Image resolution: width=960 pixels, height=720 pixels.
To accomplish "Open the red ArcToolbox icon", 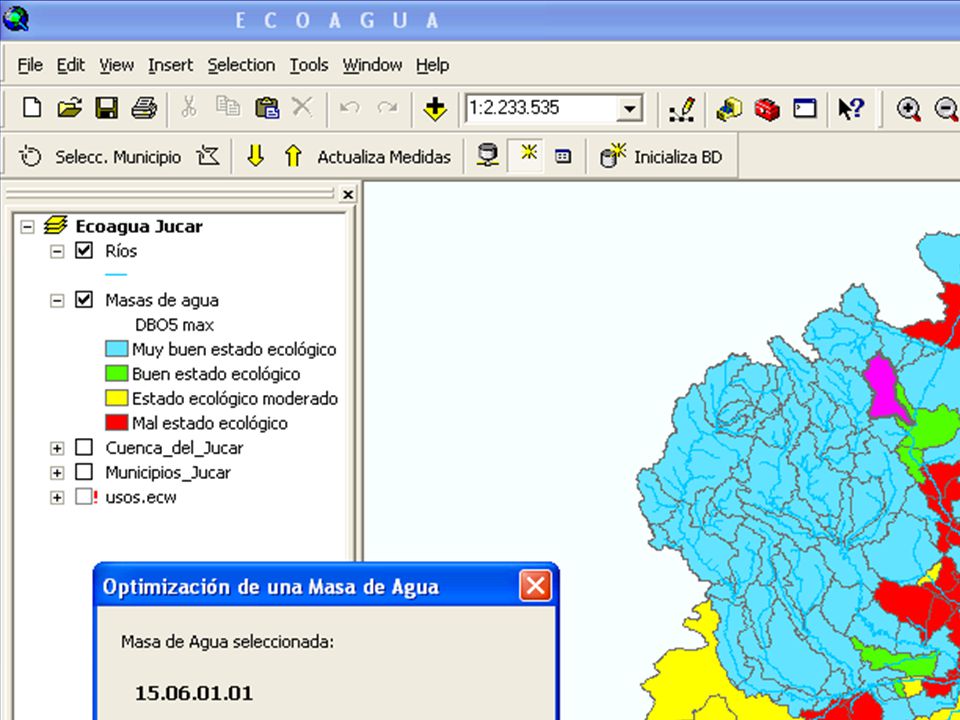I will 767,109.
